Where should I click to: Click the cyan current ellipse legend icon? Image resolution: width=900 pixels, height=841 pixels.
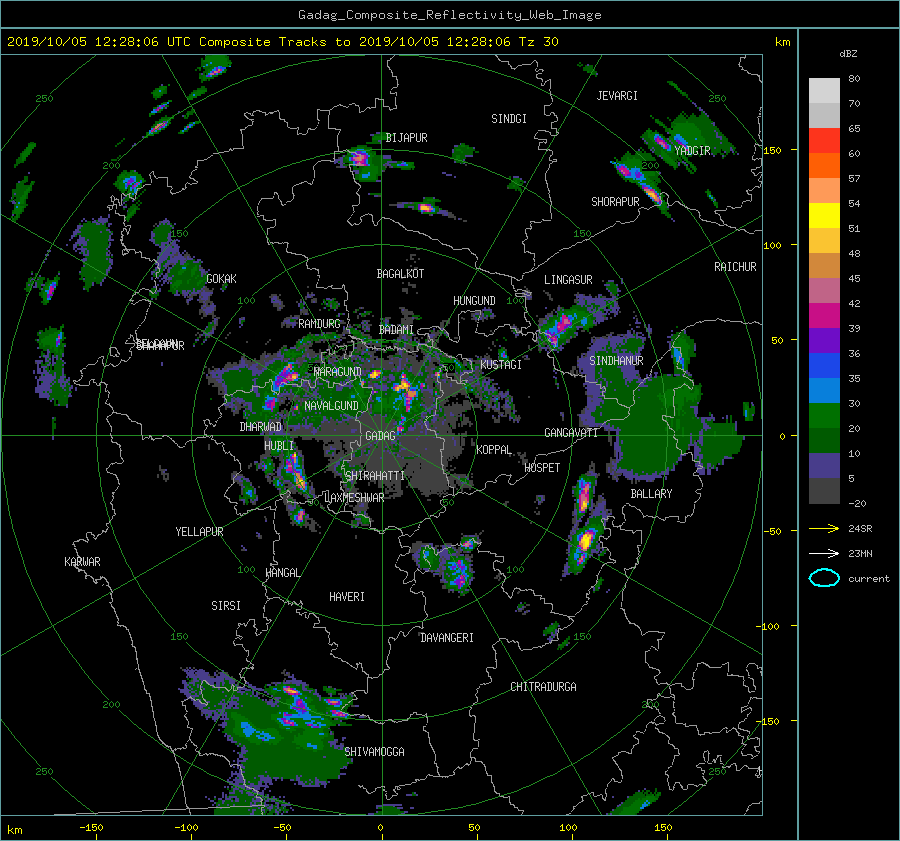tap(824, 578)
